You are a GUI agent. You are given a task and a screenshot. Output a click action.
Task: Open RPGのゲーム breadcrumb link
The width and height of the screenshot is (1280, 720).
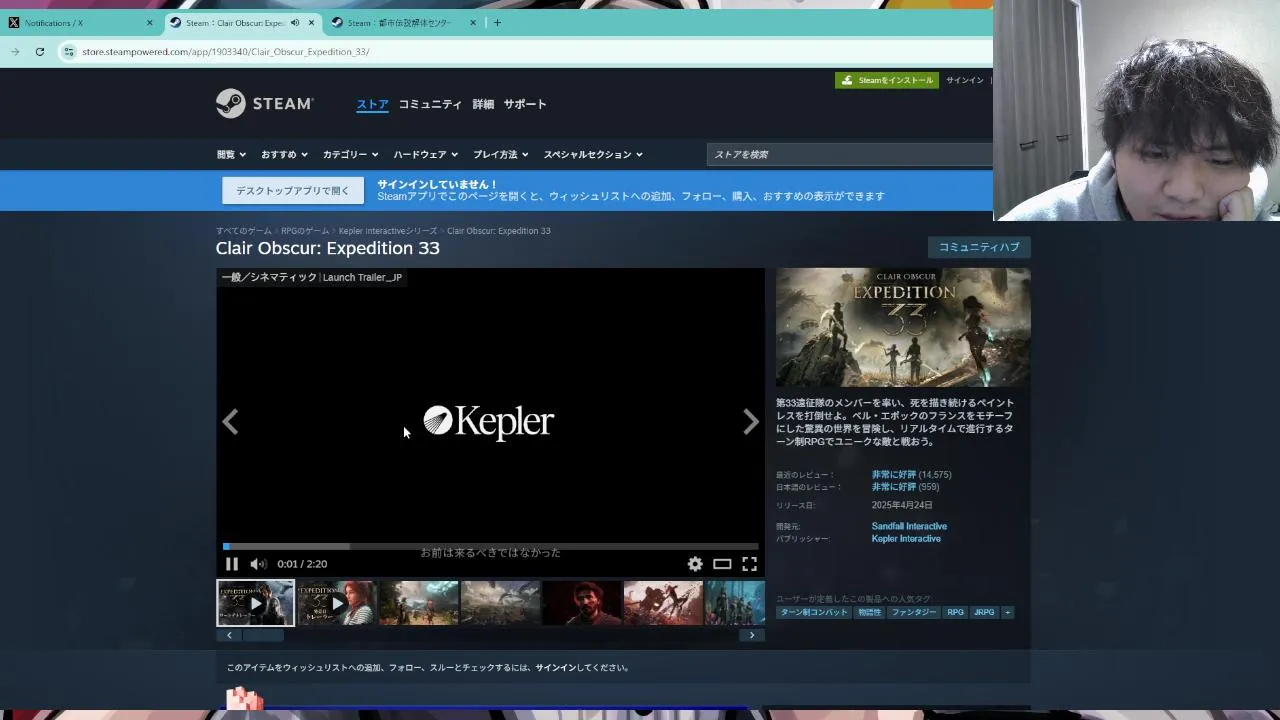pyautogui.click(x=305, y=231)
